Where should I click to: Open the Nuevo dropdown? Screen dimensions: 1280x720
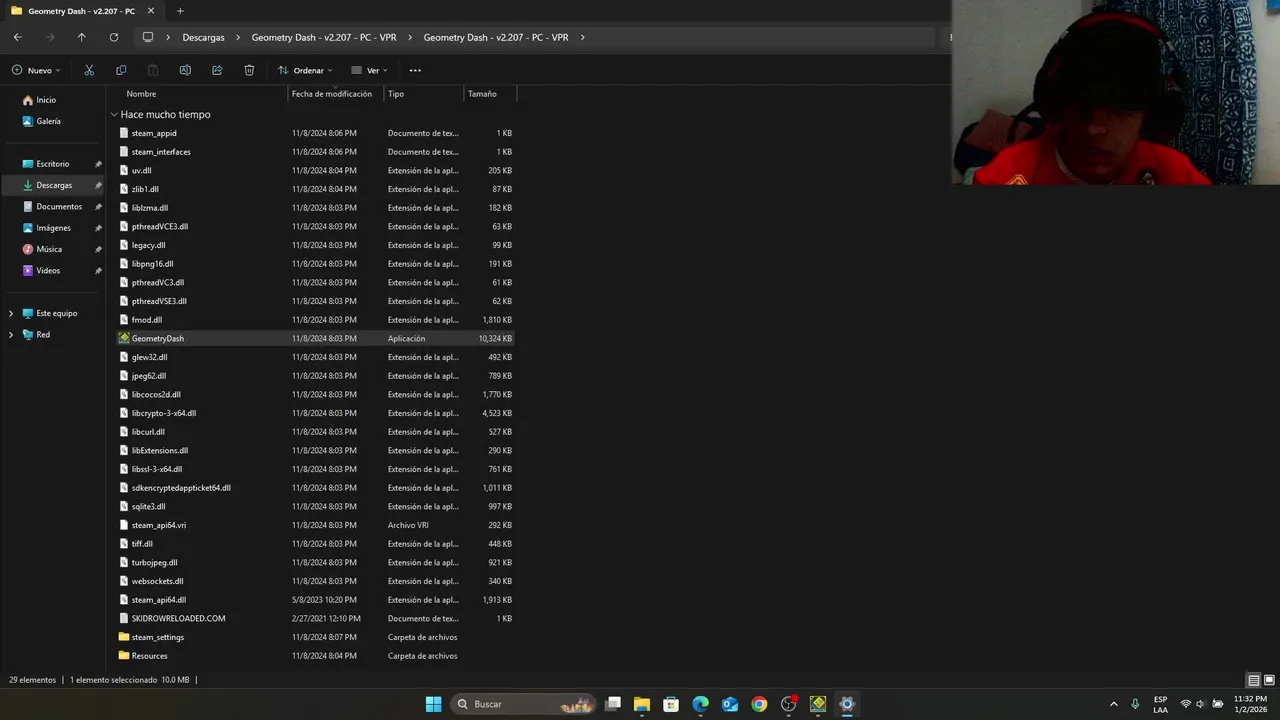(36, 70)
